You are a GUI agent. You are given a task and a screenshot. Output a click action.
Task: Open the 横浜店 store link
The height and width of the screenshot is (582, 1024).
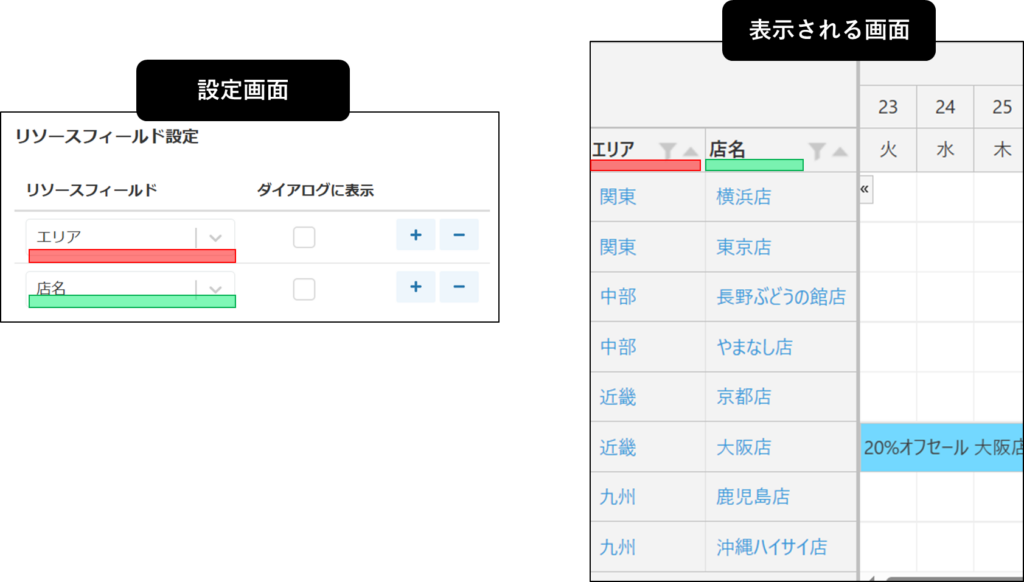pos(743,197)
